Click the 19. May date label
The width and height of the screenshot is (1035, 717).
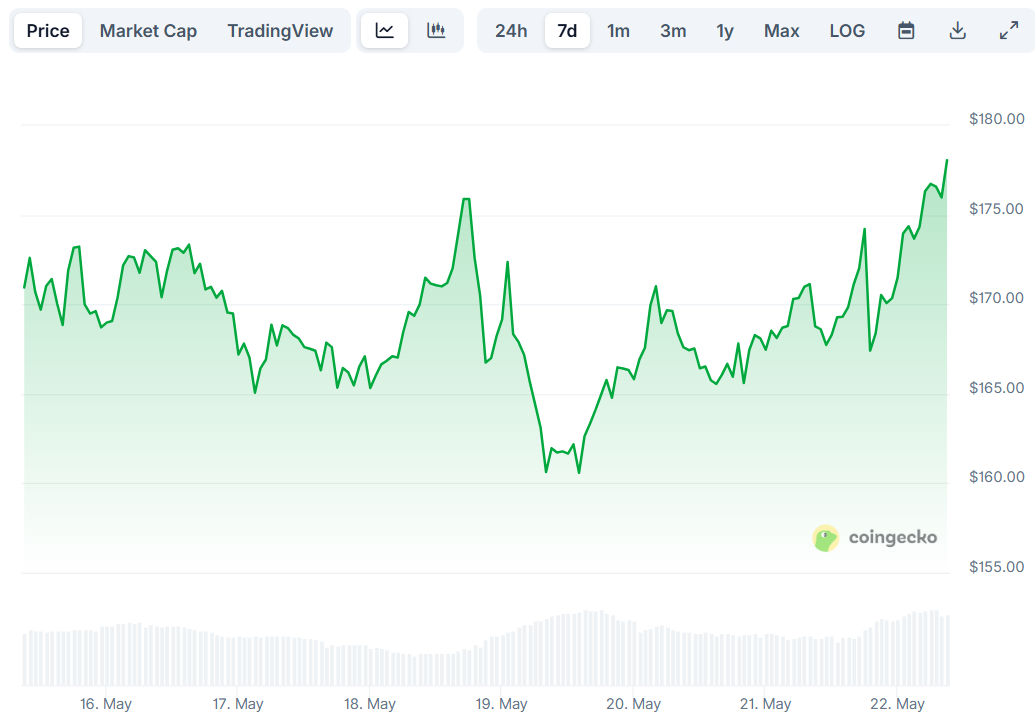coord(501,704)
